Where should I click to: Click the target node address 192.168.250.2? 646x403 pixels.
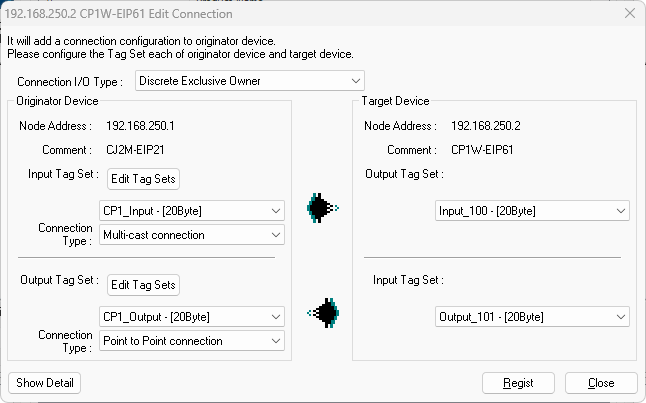tap(486, 126)
